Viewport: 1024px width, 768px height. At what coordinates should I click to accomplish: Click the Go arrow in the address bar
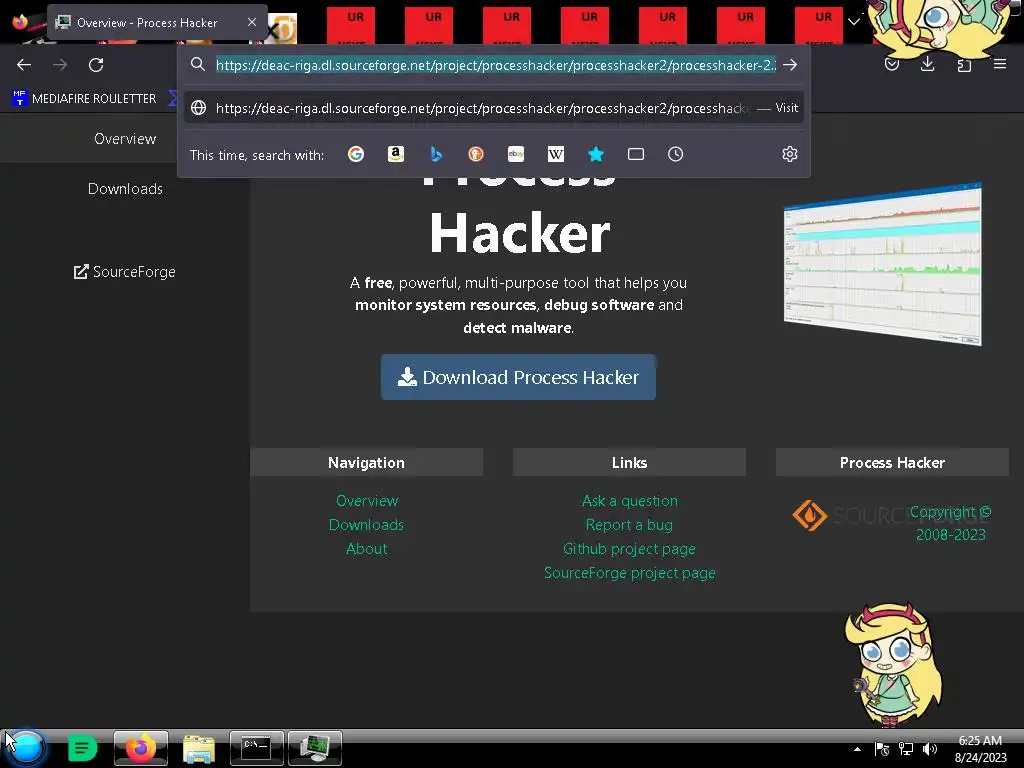790,65
